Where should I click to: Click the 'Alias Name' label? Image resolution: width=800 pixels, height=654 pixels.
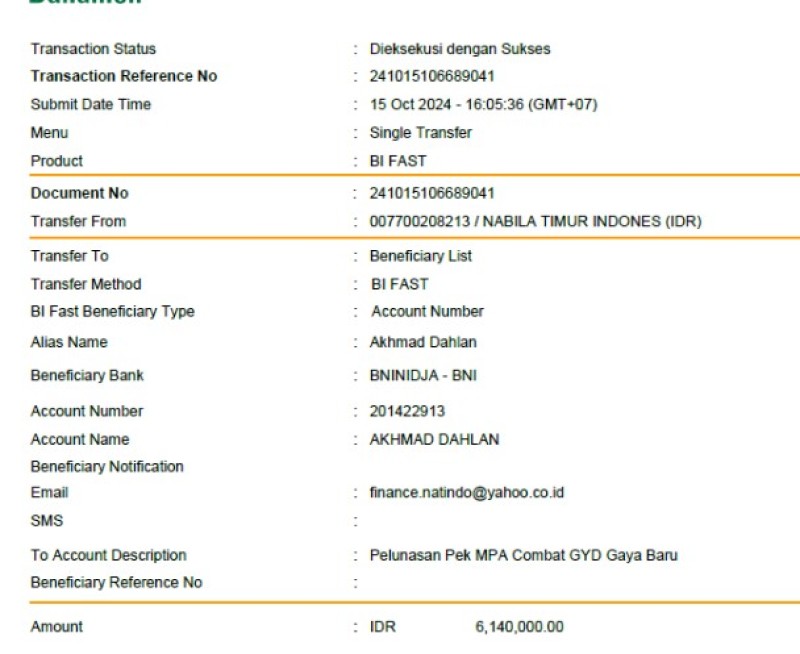click(69, 342)
